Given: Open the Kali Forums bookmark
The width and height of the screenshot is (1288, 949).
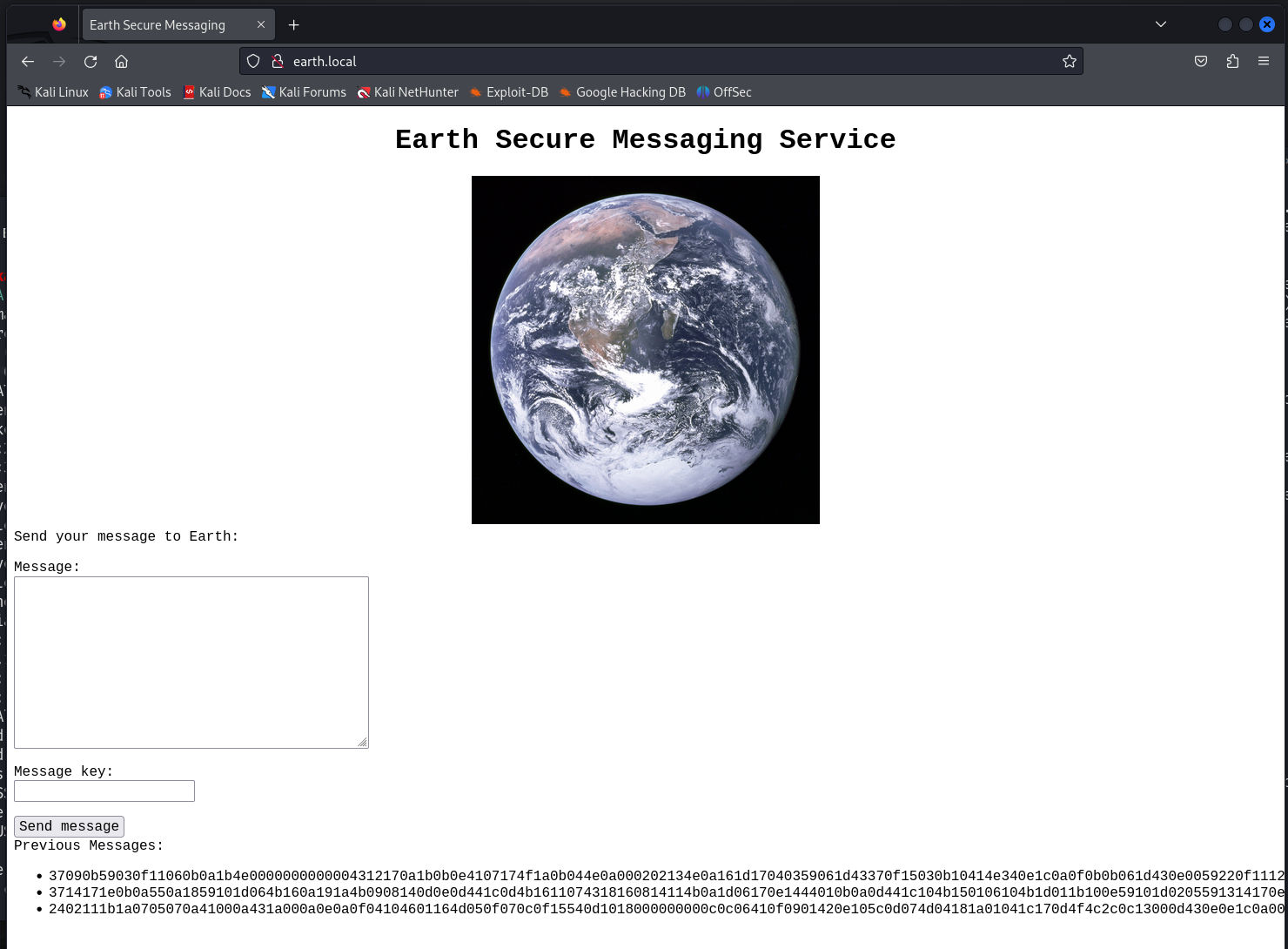Looking at the screenshot, I should pyautogui.click(x=304, y=92).
